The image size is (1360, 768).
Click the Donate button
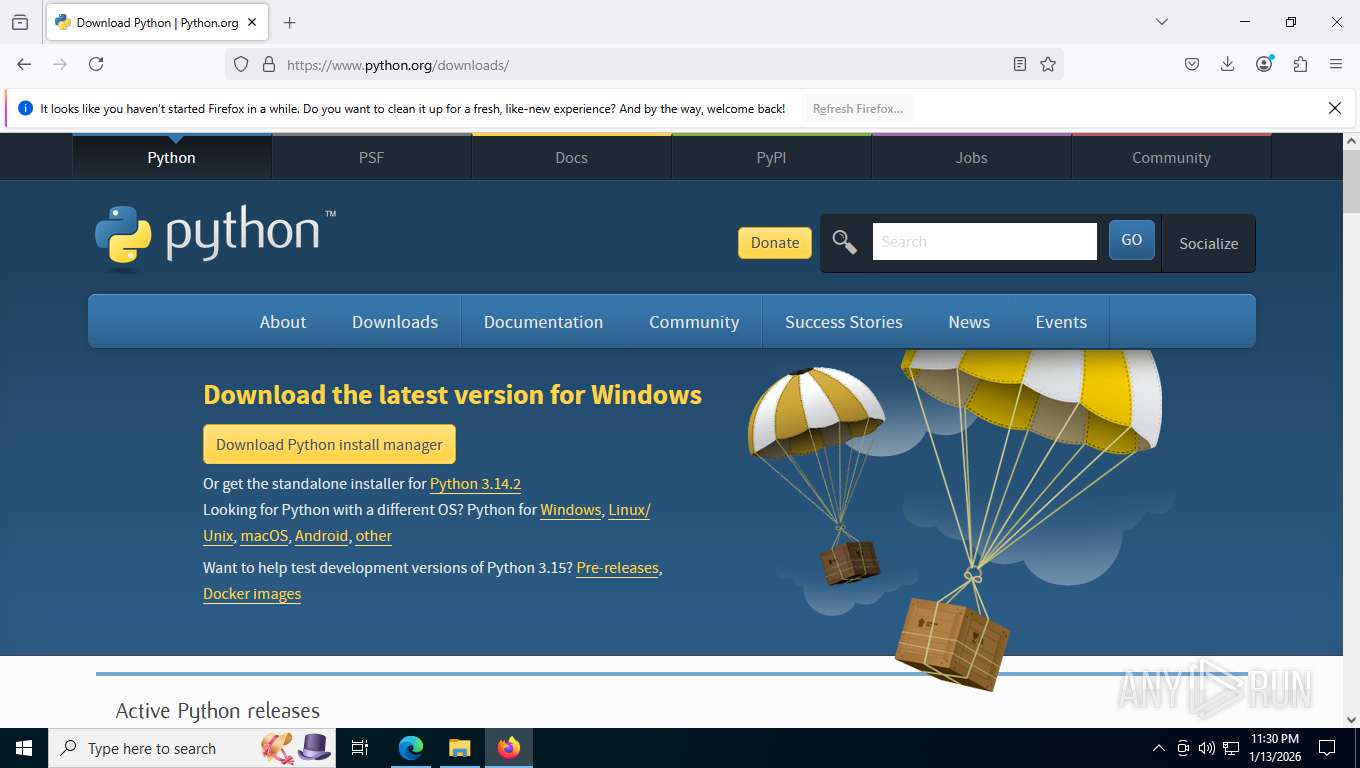pyautogui.click(x=775, y=242)
